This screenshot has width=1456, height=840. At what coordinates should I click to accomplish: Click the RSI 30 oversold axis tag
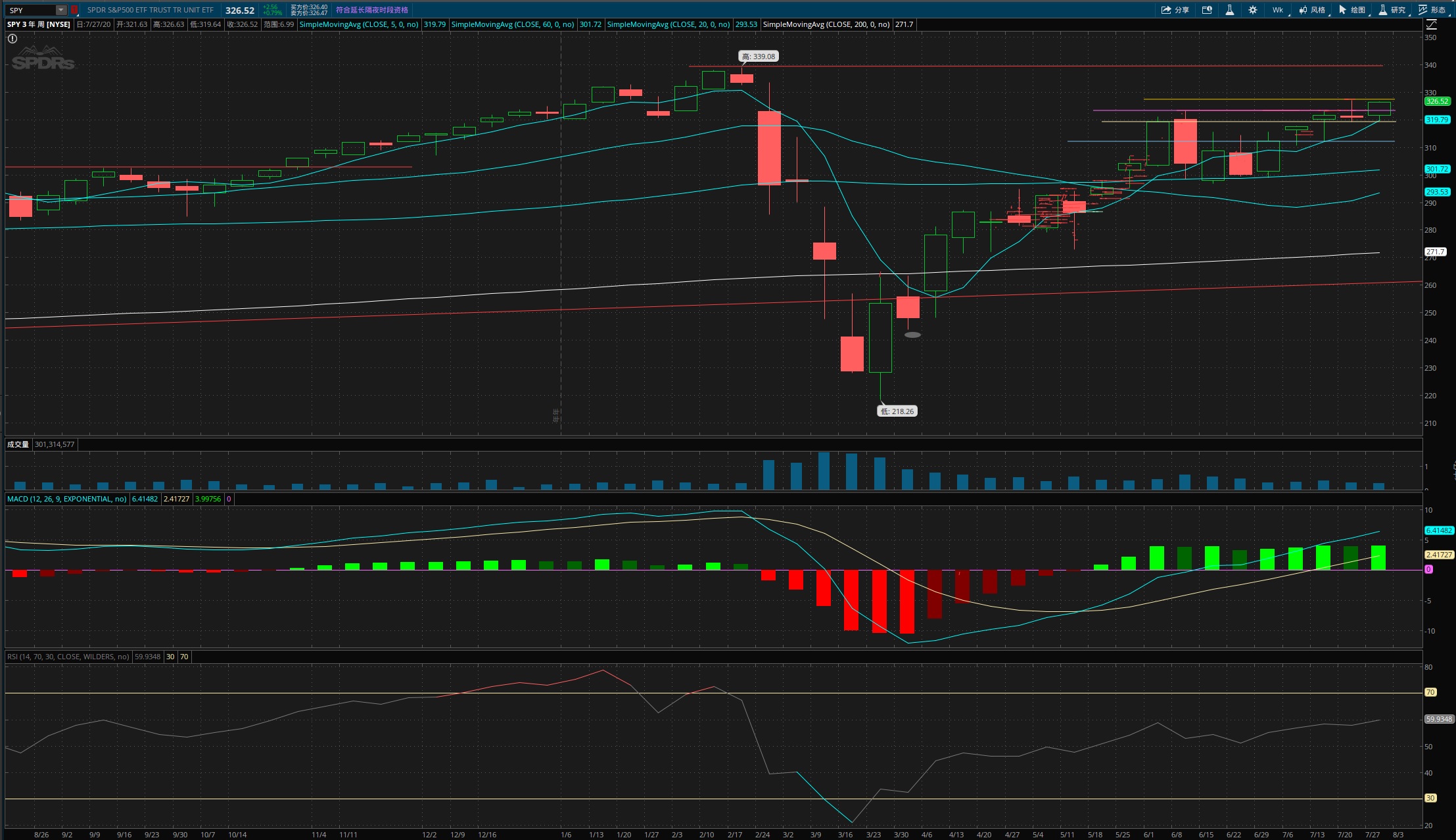click(1431, 798)
